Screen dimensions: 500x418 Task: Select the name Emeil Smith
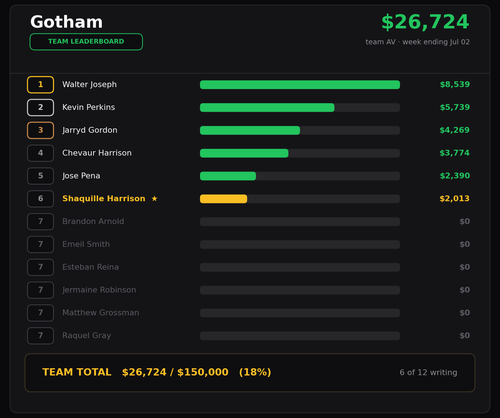pyautogui.click(x=86, y=244)
